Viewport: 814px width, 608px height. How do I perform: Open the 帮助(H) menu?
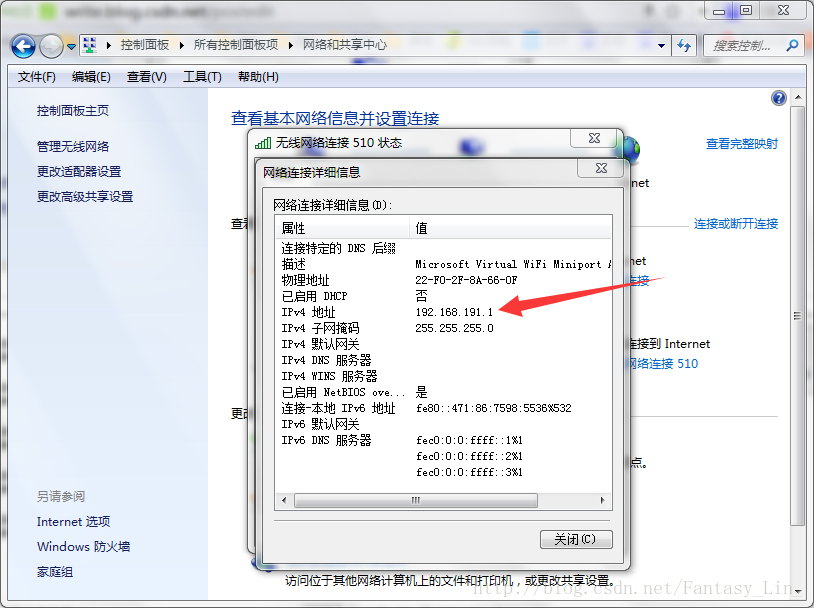[258, 77]
